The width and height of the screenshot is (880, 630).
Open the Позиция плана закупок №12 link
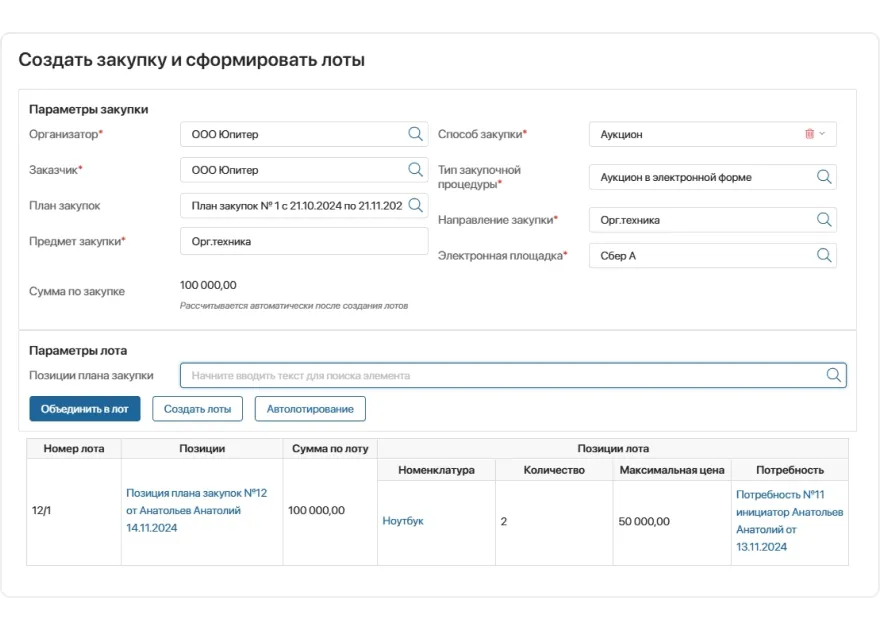(196, 510)
